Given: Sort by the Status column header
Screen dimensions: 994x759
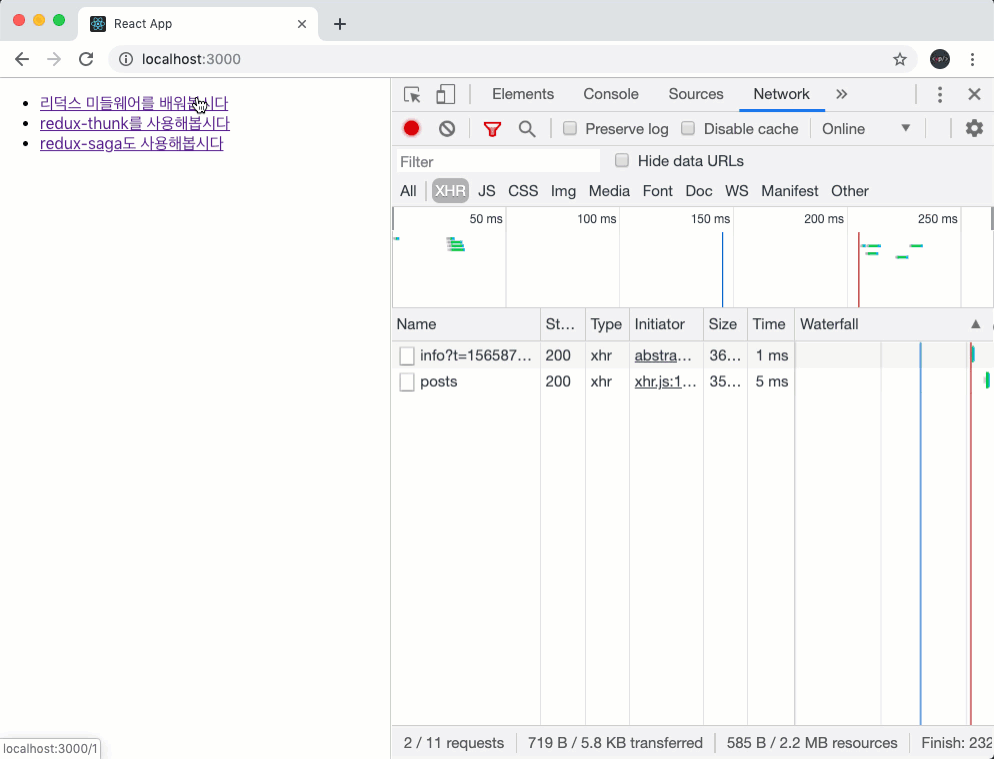Looking at the screenshot, I should click(563, 325).
